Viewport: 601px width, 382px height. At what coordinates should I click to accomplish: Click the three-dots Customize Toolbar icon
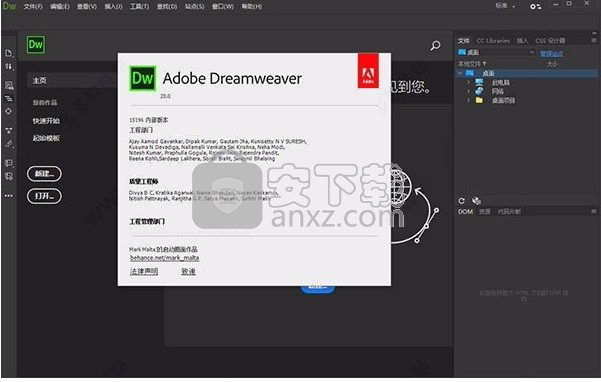(x=8, y=195)
